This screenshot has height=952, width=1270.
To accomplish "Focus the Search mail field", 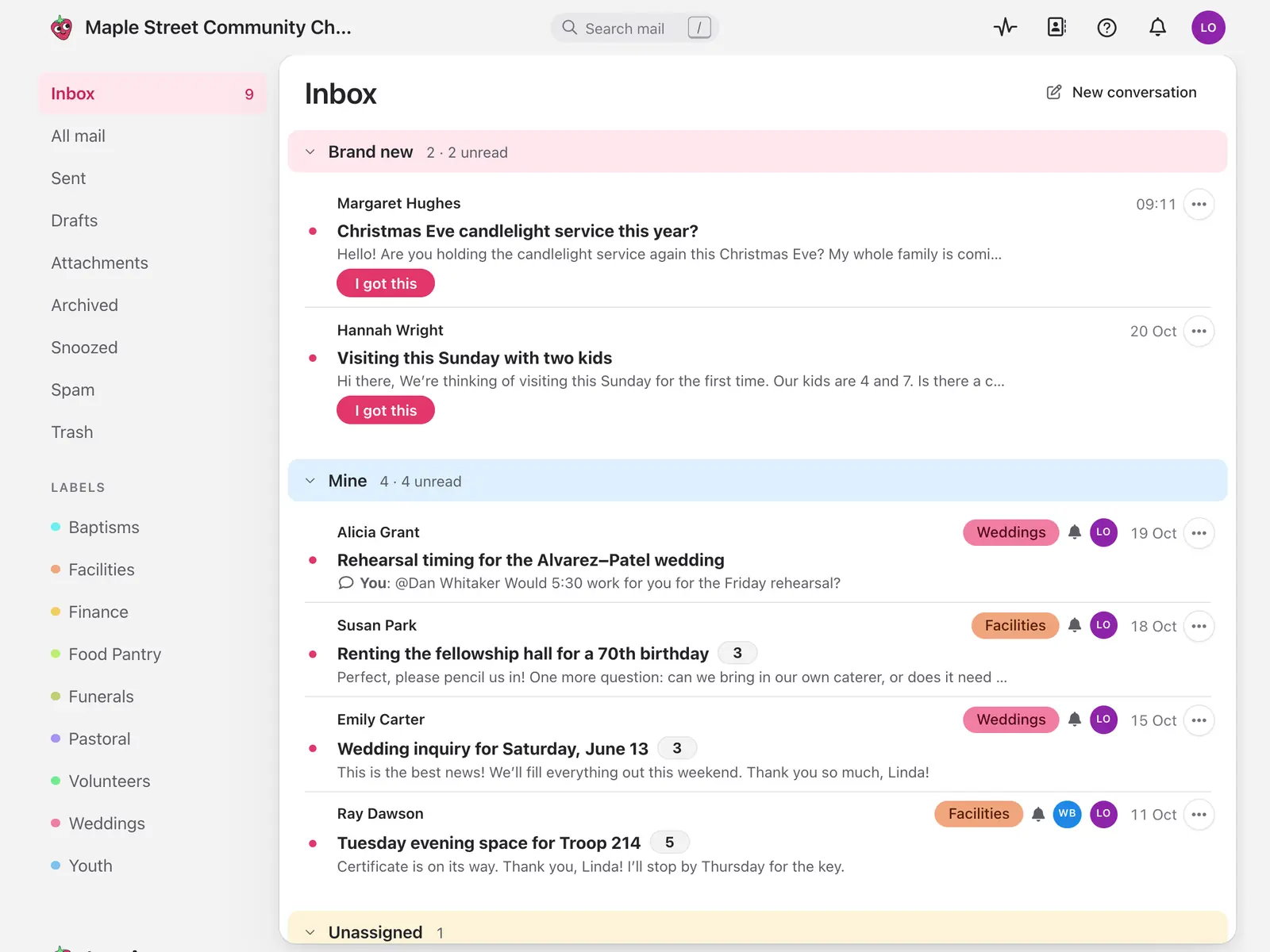I will point(635,28).
